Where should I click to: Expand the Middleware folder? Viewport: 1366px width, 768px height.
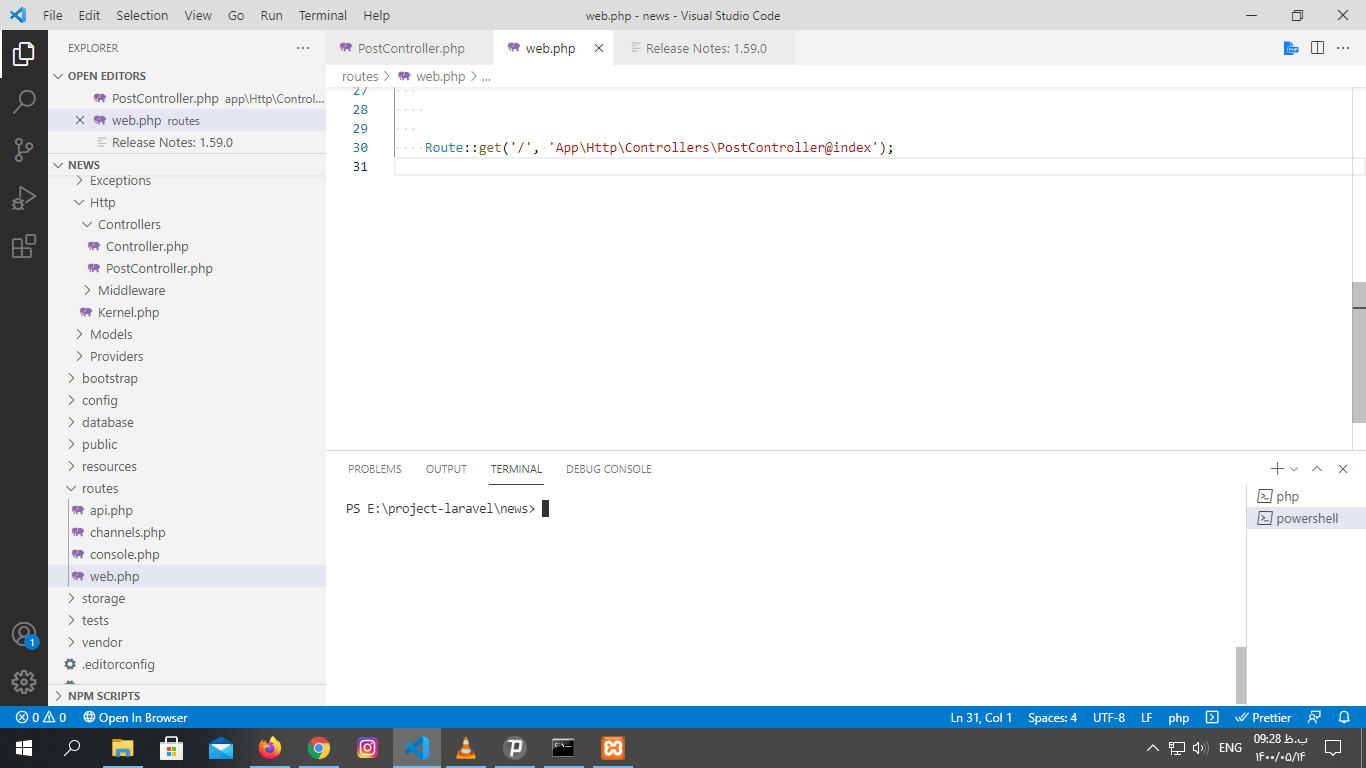[x=131, y=291]
